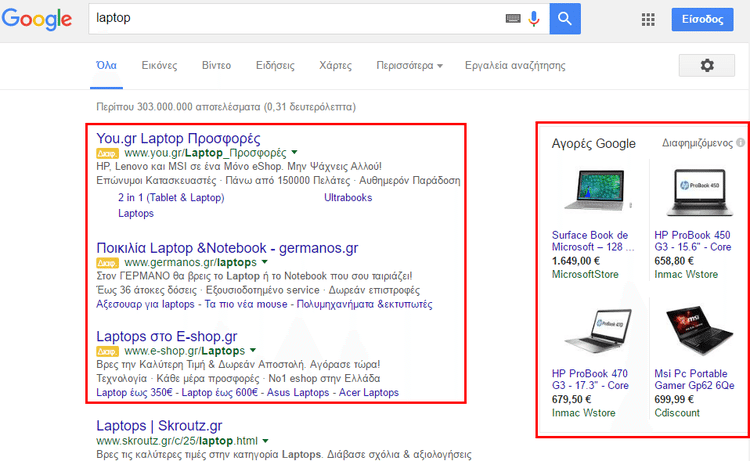
Task: Expand the arrow next to www.germanos.gr URL
Action: pos(265,262)
